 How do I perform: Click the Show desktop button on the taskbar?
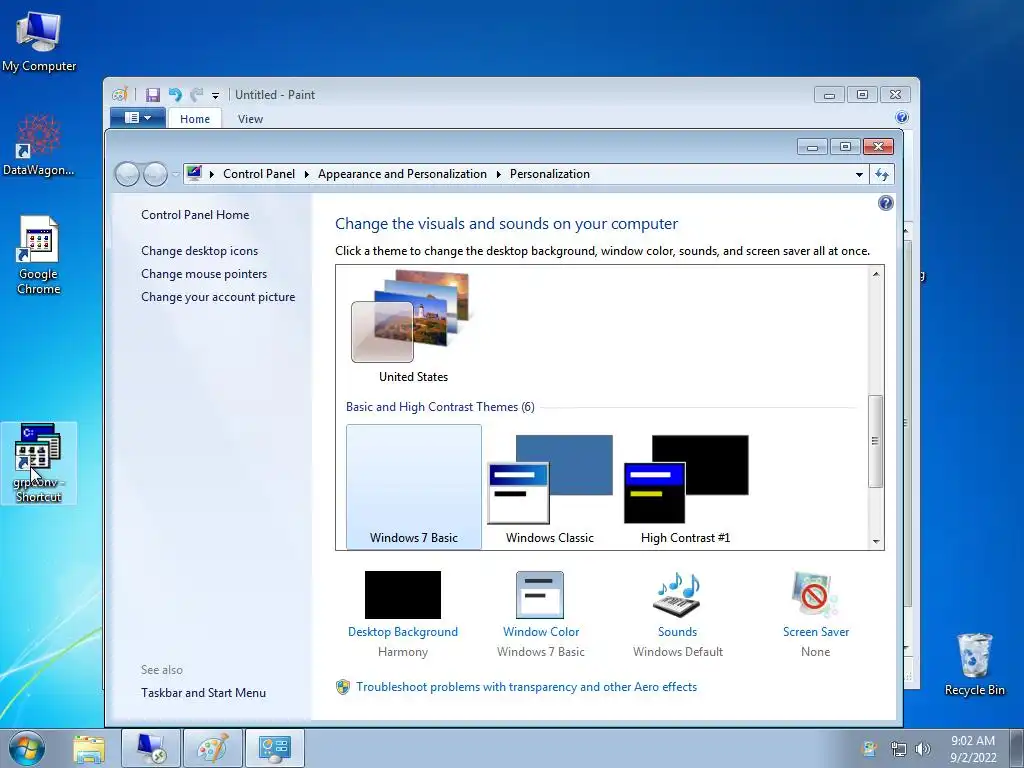pos(1017,748)
